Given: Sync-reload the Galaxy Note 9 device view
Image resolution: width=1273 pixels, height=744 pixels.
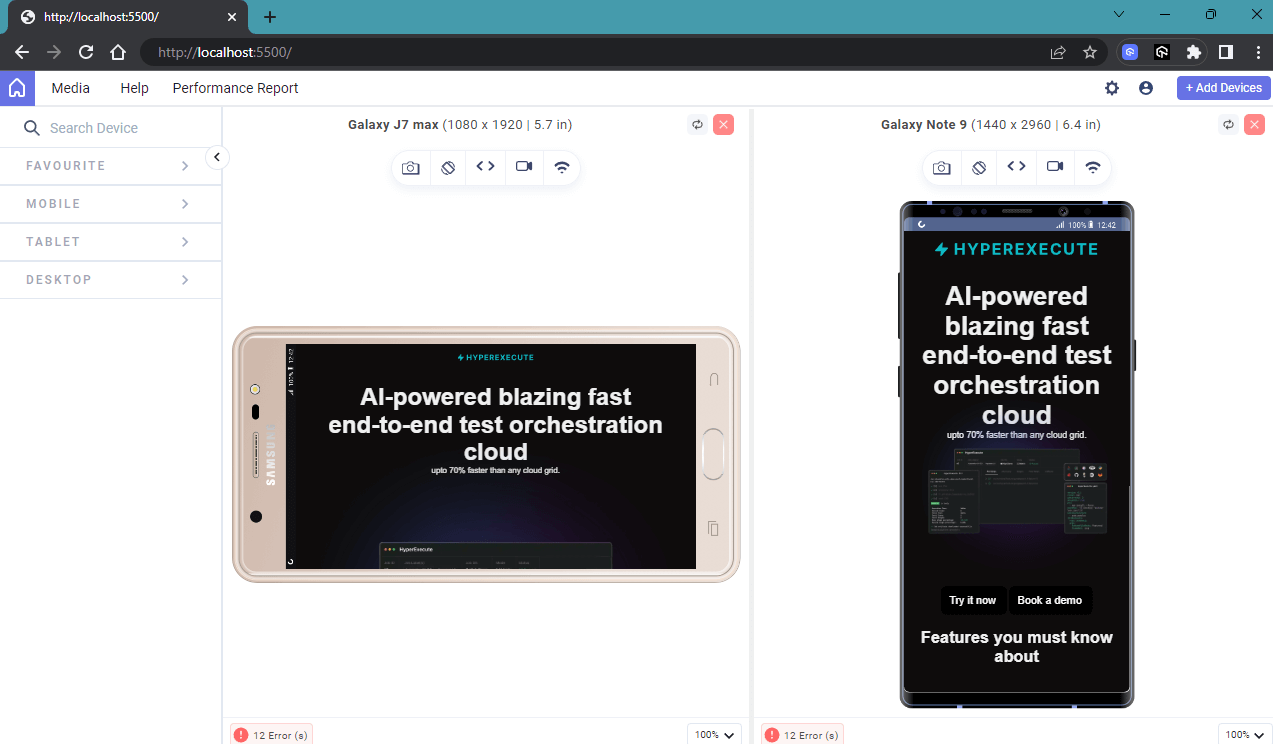Looking at the screenshot, I should (x=1228, y=124).
